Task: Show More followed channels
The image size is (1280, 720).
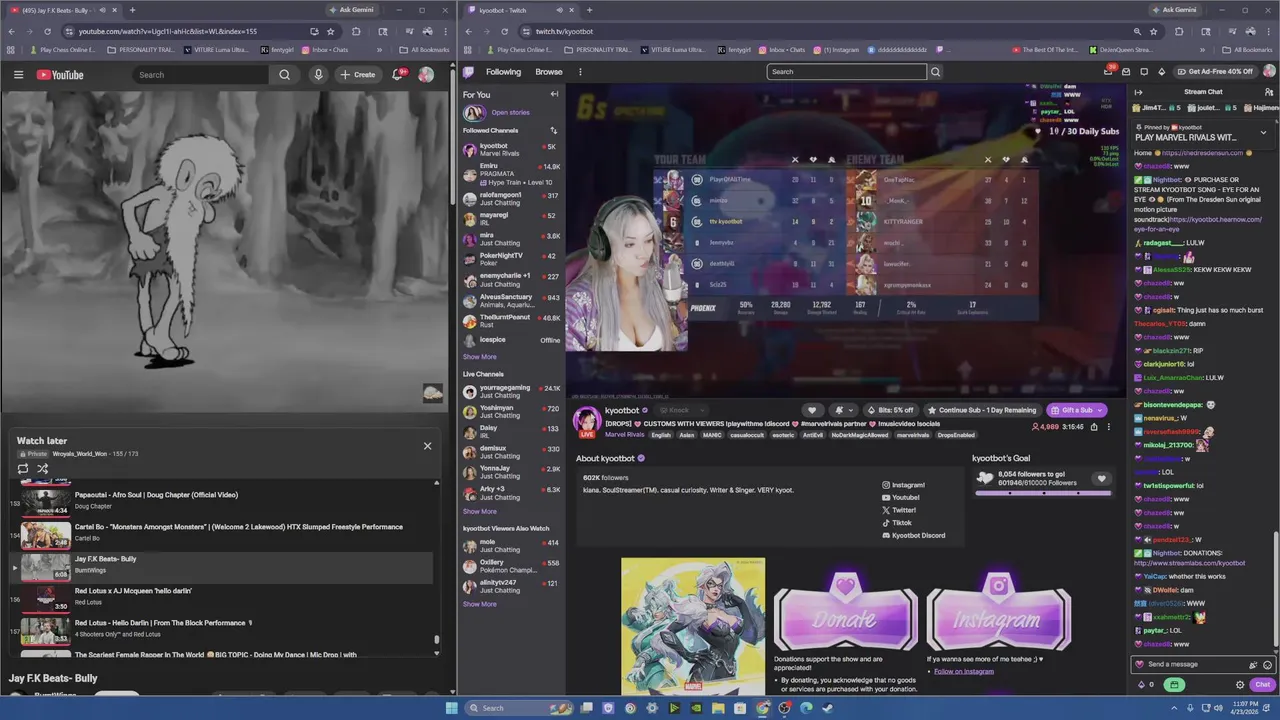Action: click(479, 357)
